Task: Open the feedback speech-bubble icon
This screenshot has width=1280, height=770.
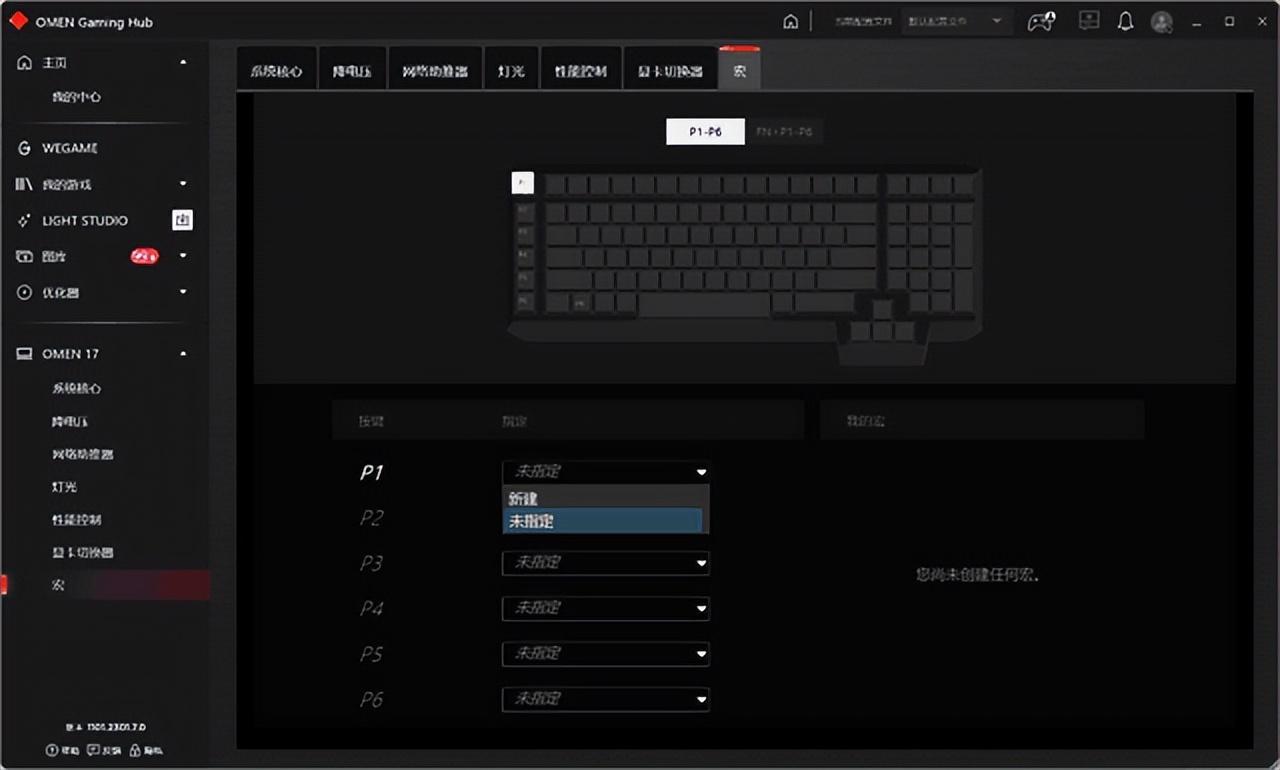Action: pyautogui.click(x=92, y=749)
